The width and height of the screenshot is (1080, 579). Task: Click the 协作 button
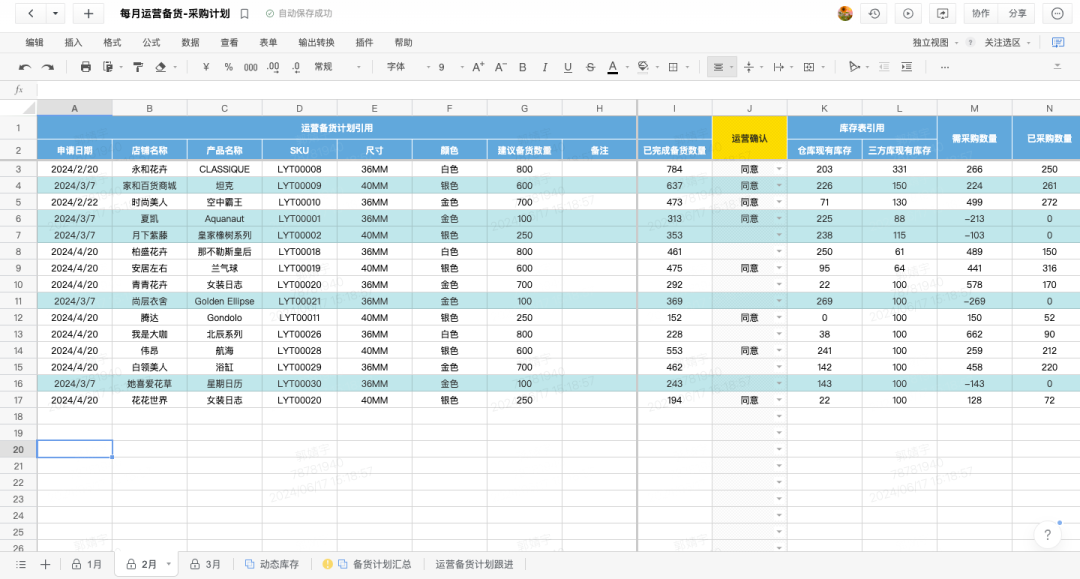(x=981, y=14)
